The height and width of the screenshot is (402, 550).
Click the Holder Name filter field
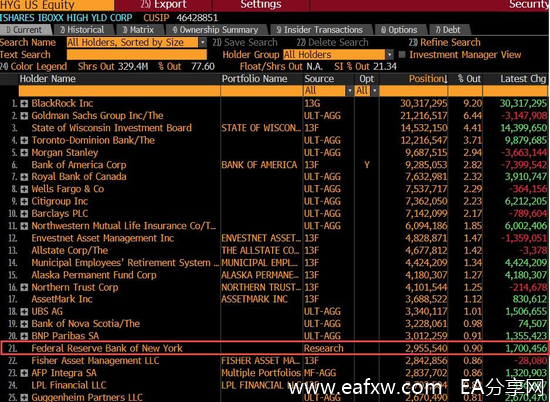(x=119, y=91)
